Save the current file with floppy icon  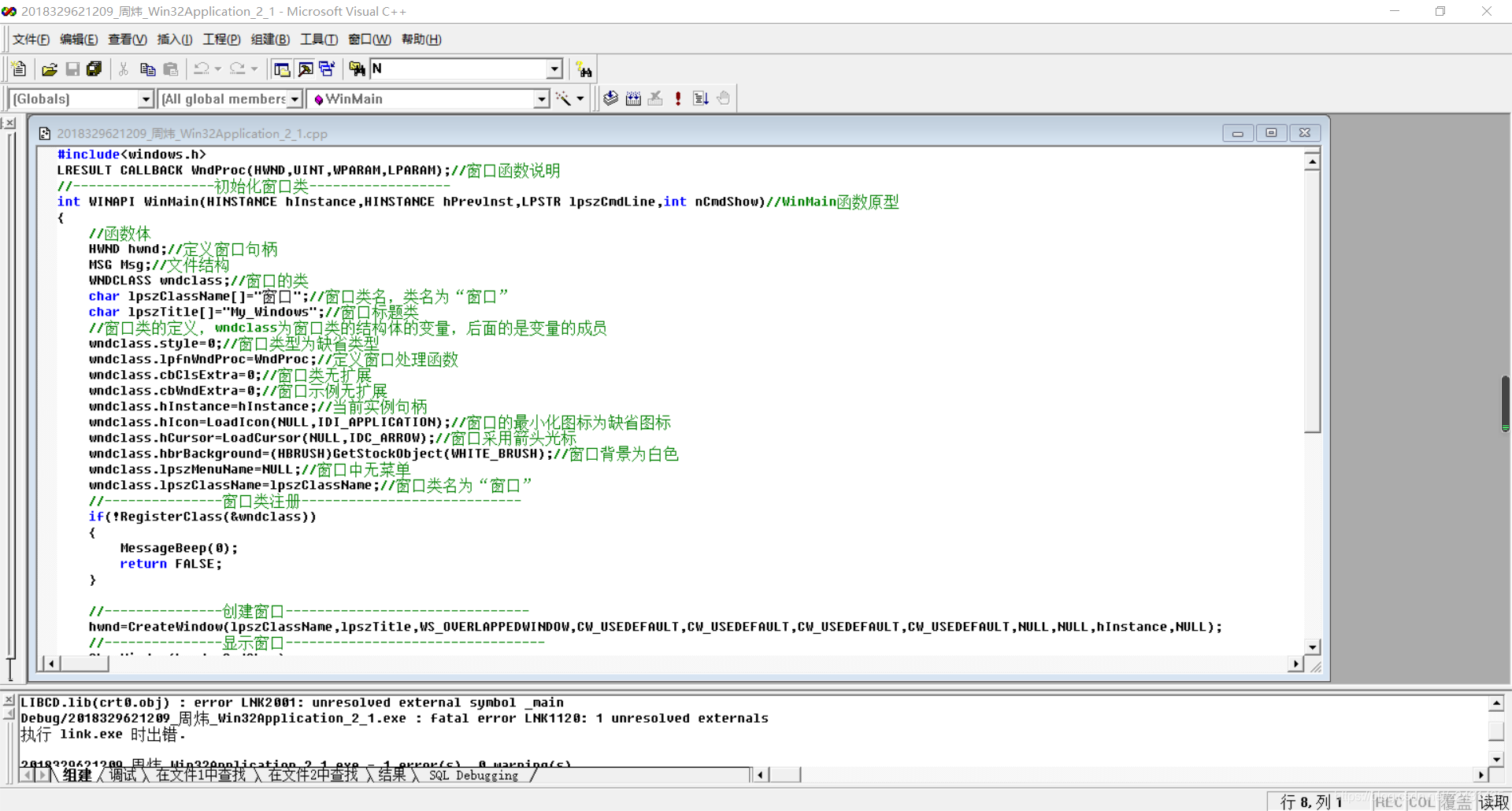click(x=72, y=69)
